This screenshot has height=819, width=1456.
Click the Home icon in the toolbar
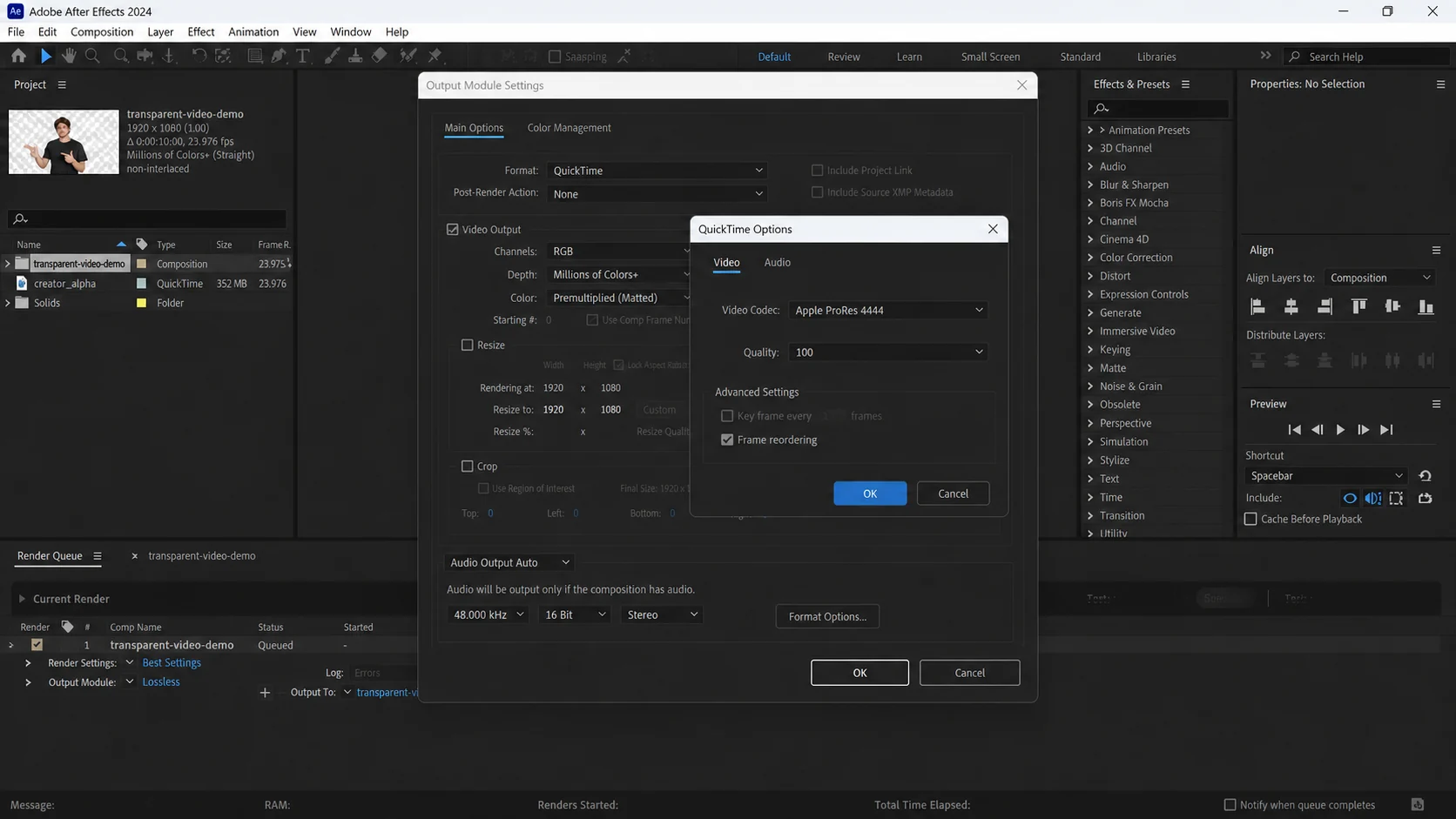tap(18, 56)
